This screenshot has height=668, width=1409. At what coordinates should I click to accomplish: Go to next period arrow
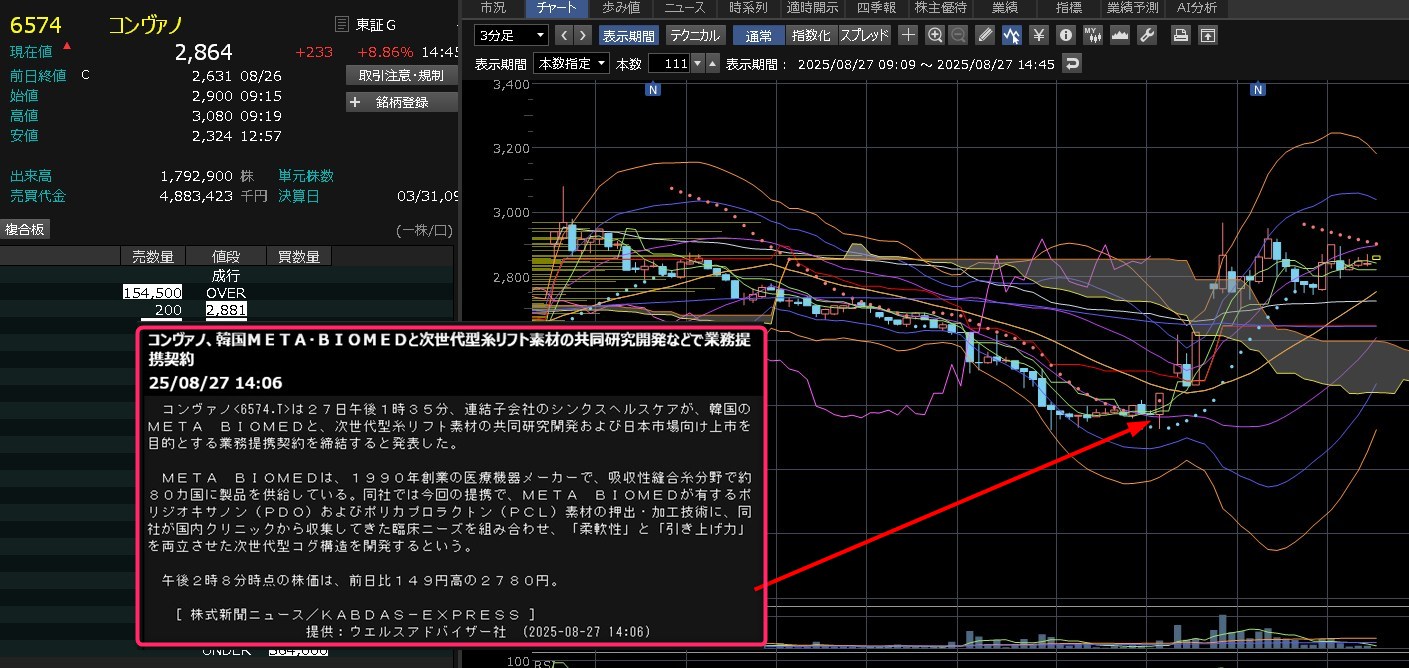(583, 35)
